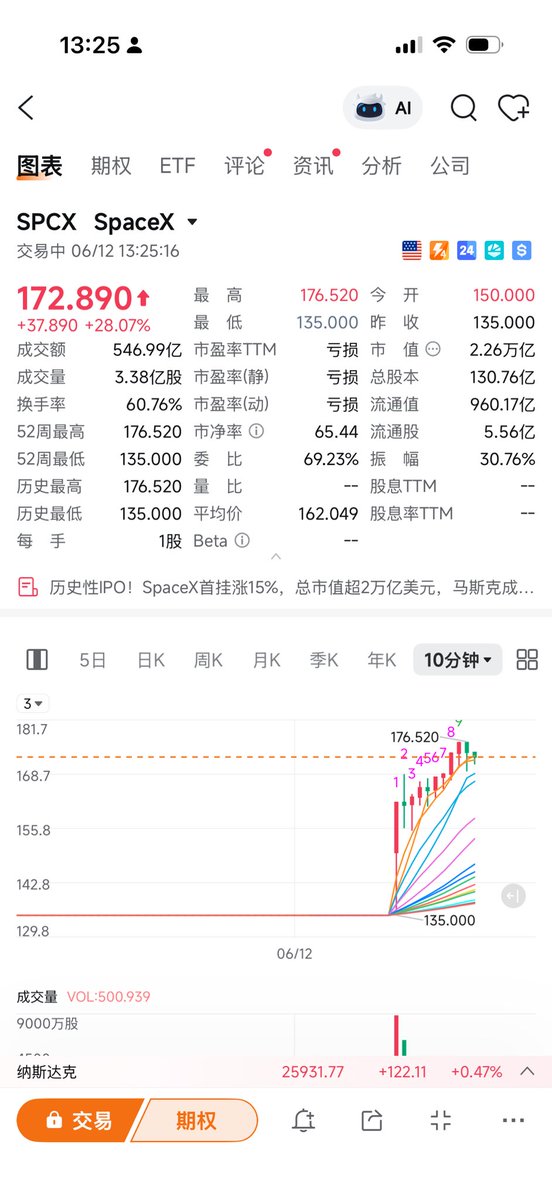Screen dimensions: 552x1200
Task: Open the news headline document icon
Action: click(x=28, y=587)
